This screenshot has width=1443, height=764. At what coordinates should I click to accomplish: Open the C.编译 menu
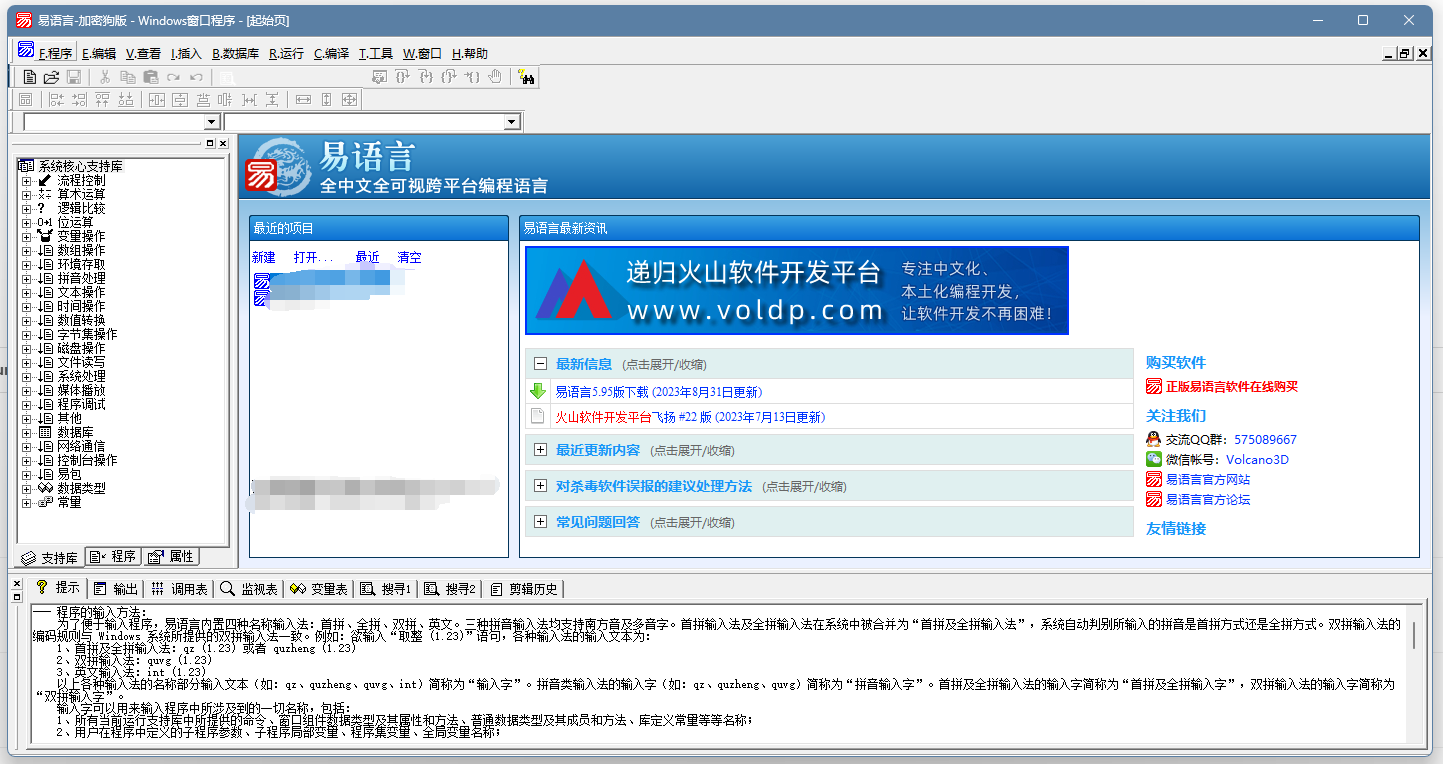coord(331,54)
